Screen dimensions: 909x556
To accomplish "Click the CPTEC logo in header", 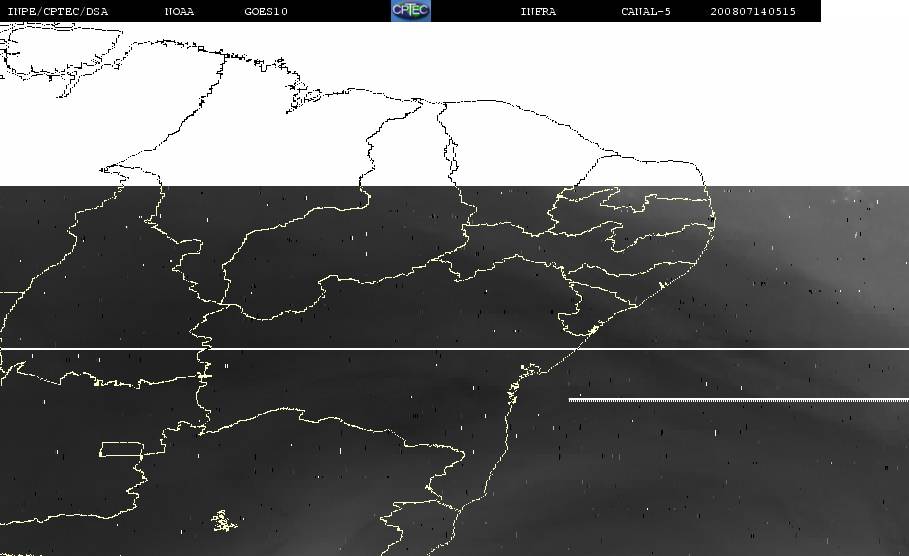I will (x=410, y=11).
